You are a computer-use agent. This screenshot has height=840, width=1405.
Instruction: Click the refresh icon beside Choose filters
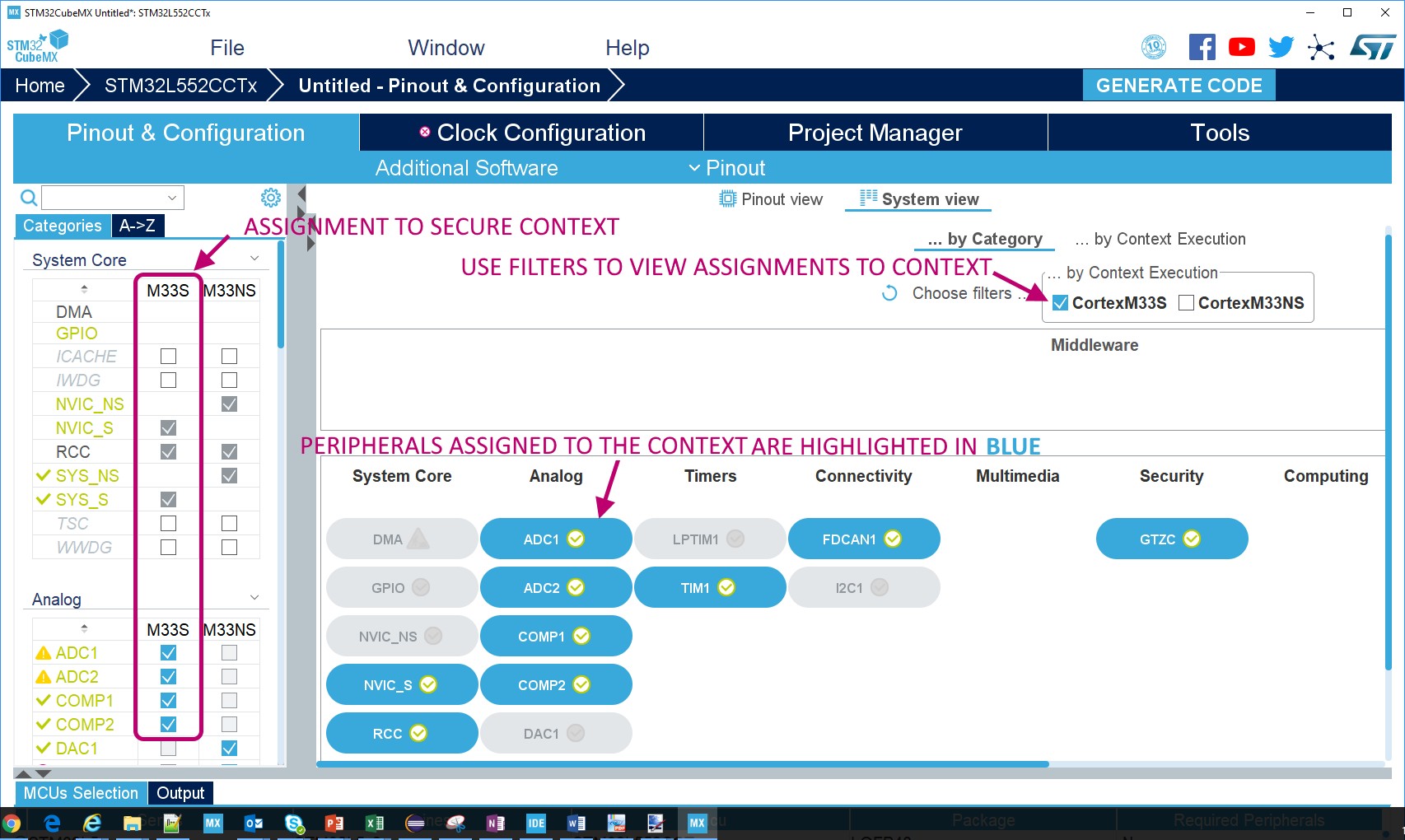pyautogui.click(x=889, y=293)
